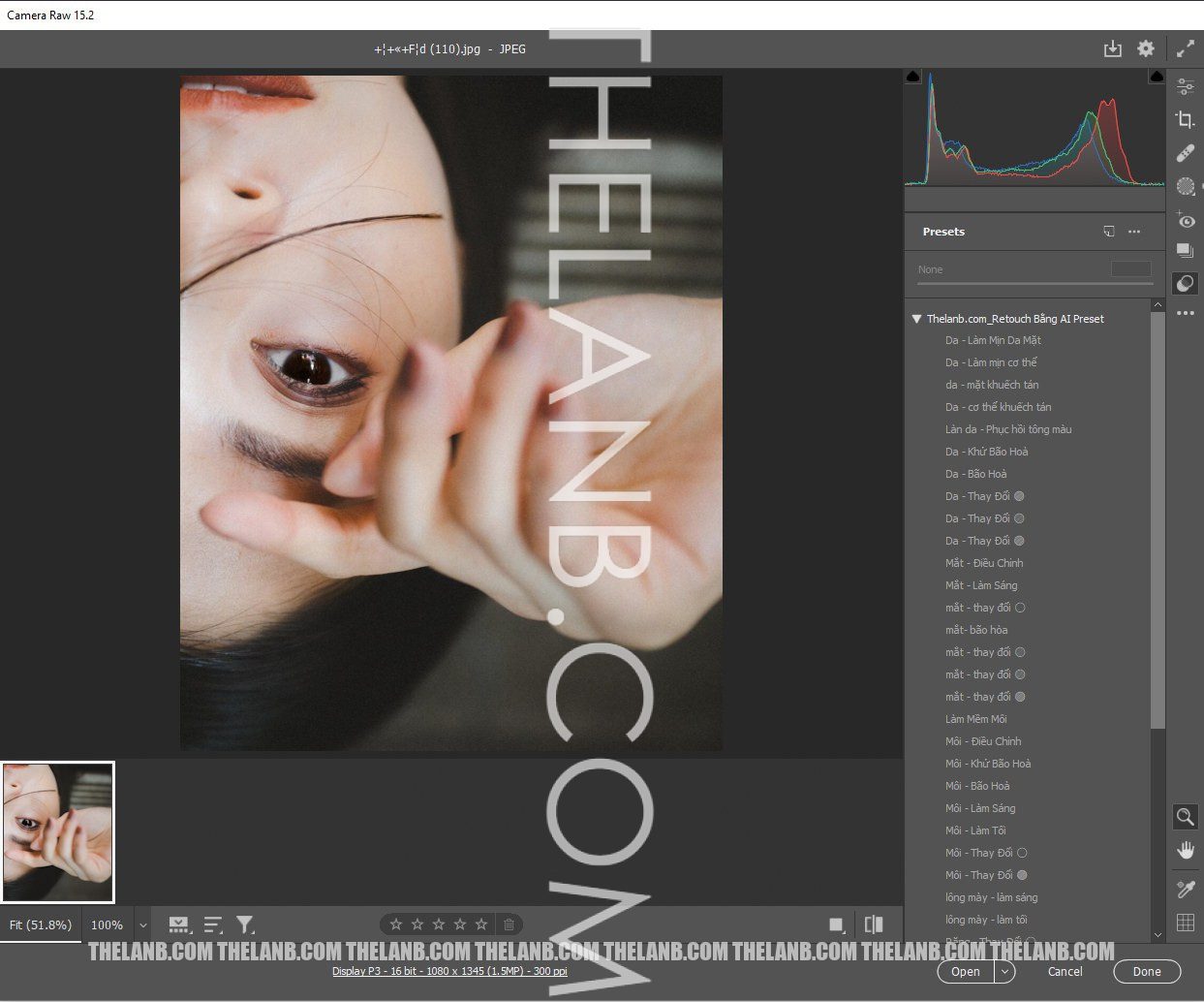Viewport: 1204px width, 1002px height.
Task: Apply the "Môi - Làm Sáng" preset
Action: [x=980, y=808]
